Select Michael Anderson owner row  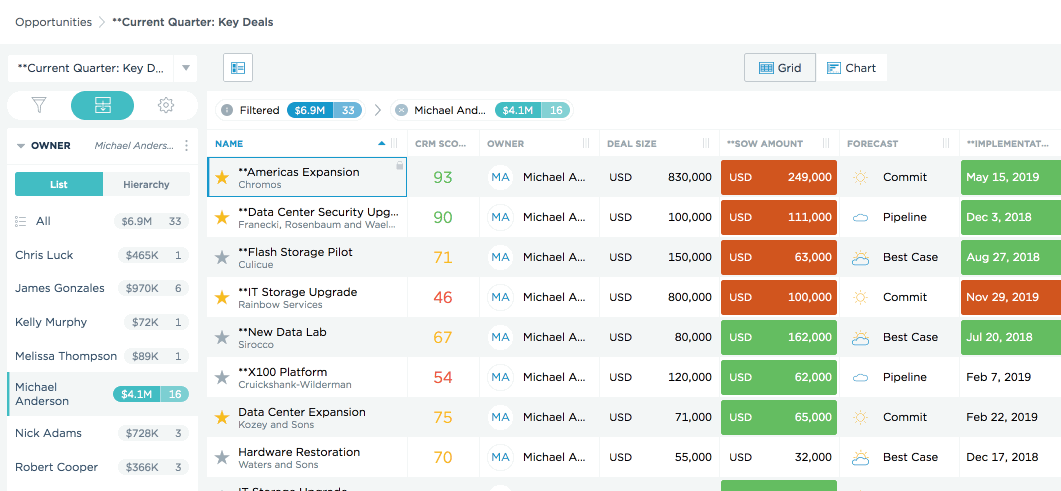pos(102,394)
